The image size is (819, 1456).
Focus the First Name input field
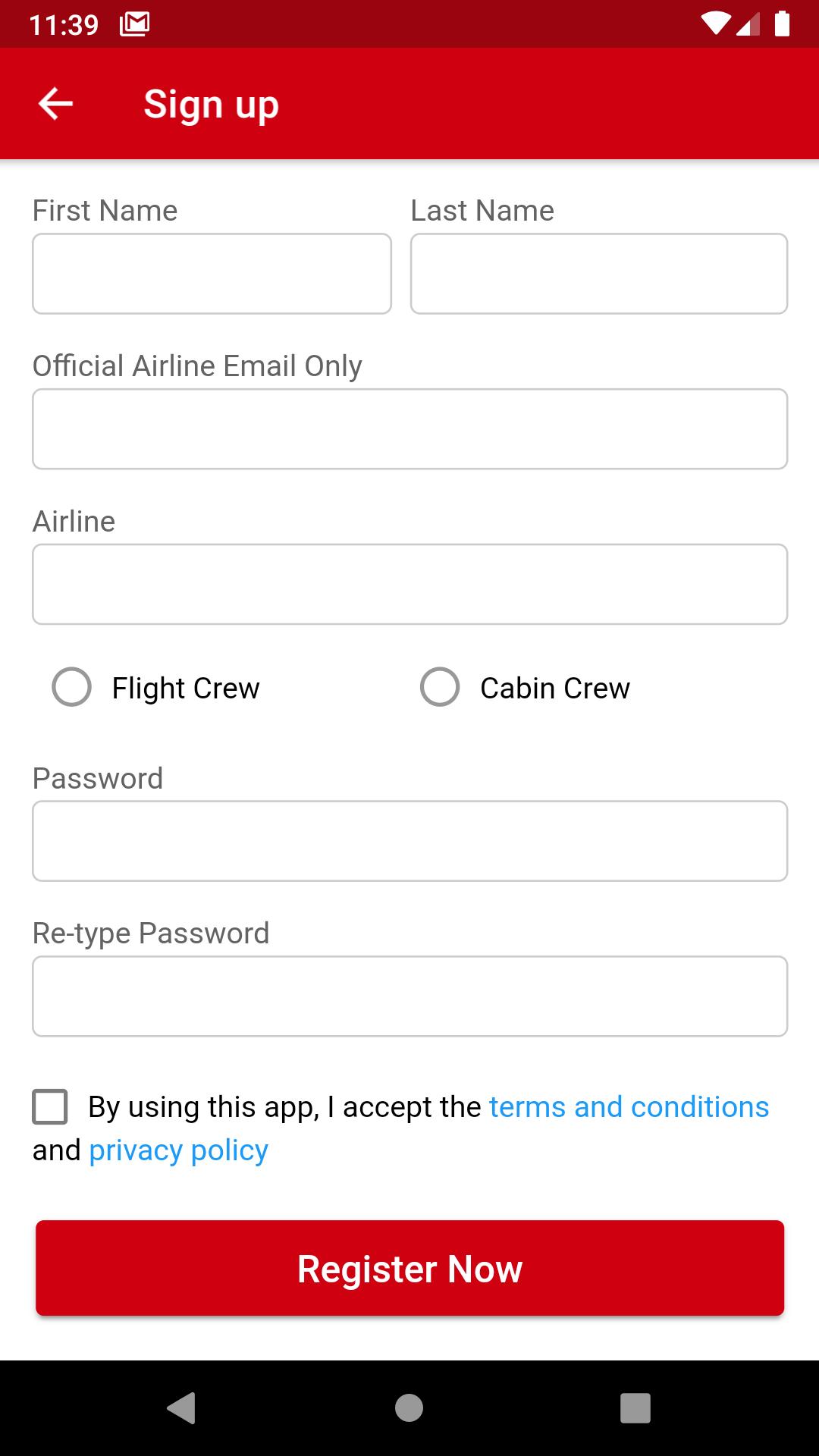click(212, 274)
